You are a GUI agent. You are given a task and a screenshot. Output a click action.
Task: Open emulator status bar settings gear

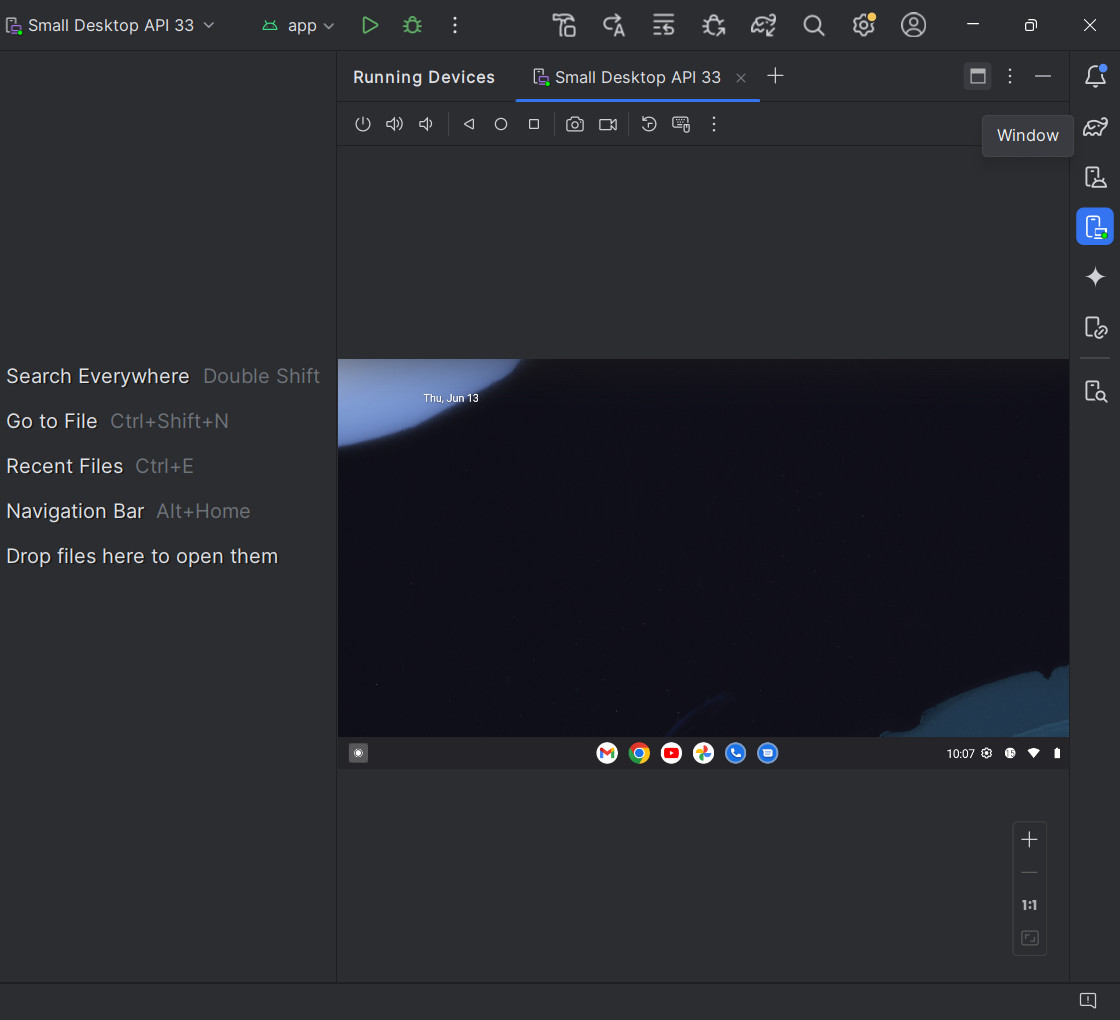click(x=987, y=753)
